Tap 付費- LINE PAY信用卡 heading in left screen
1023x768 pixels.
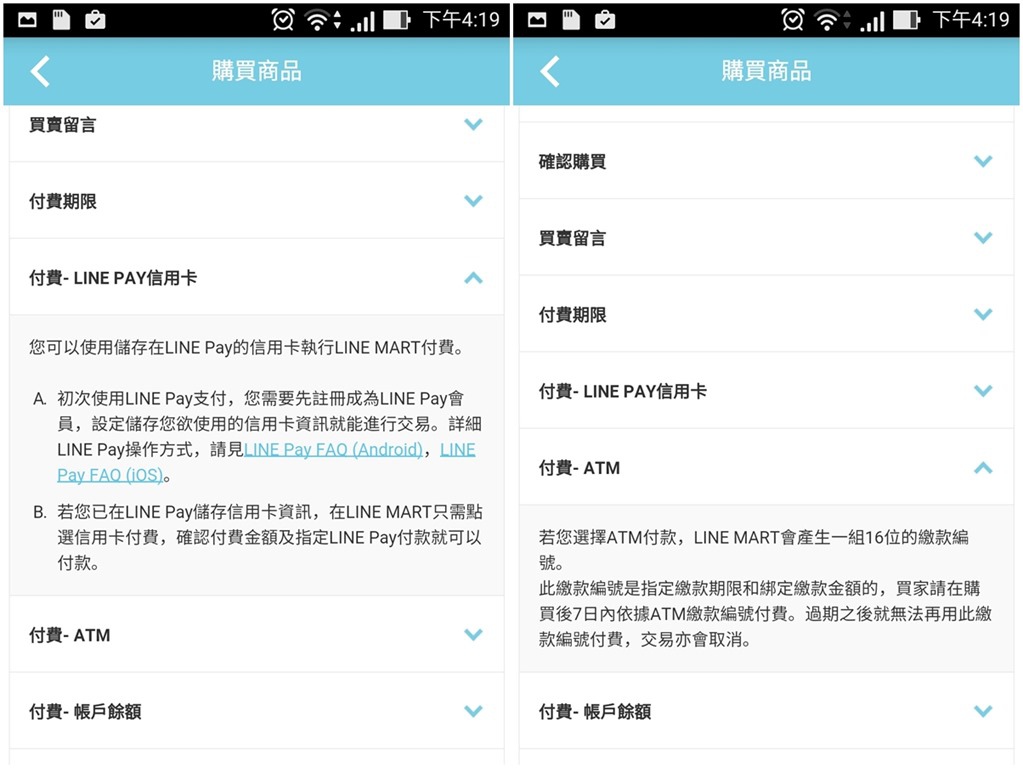(x=113, y=278)
